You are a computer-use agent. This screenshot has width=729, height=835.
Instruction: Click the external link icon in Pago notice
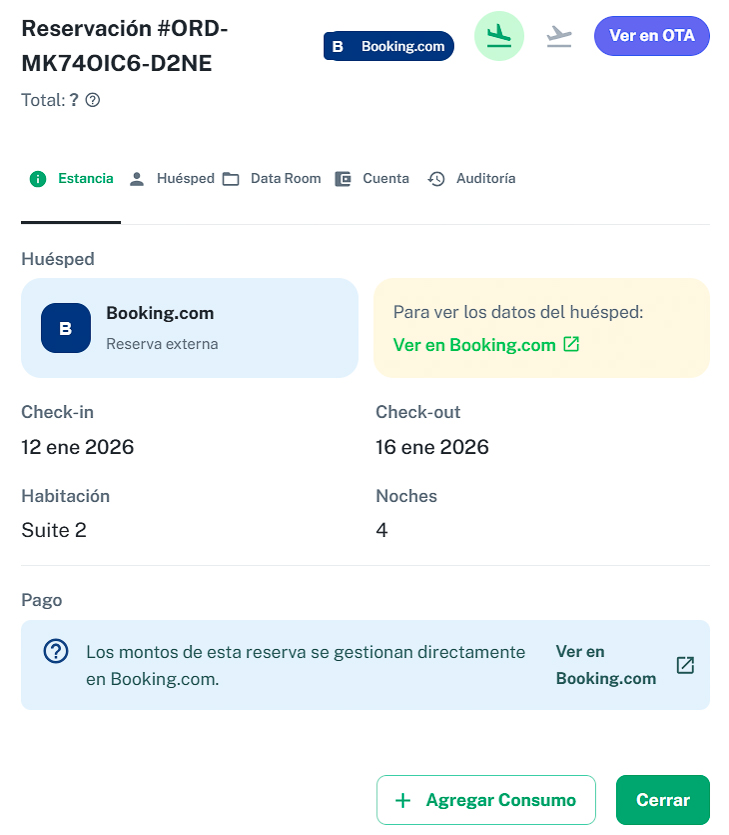(685, 665)
